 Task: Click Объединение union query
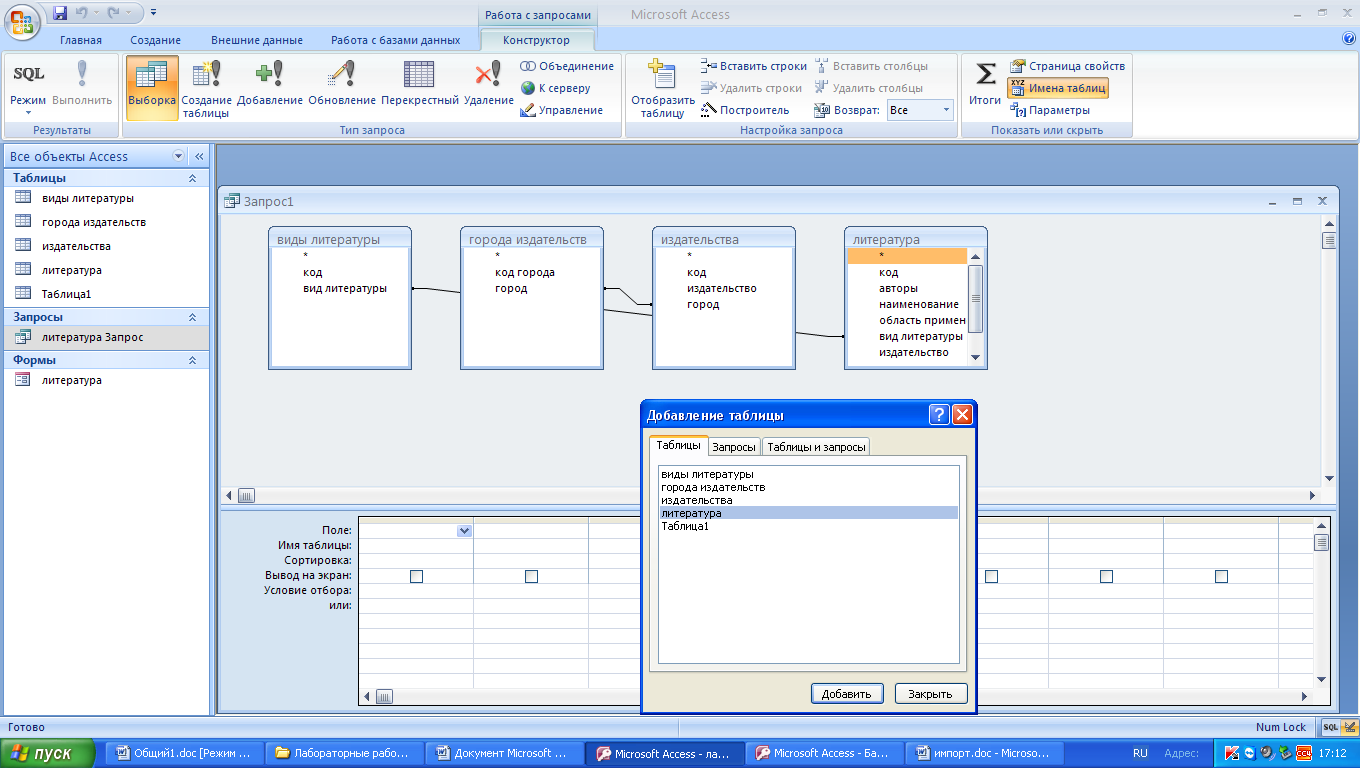(567, 66)
